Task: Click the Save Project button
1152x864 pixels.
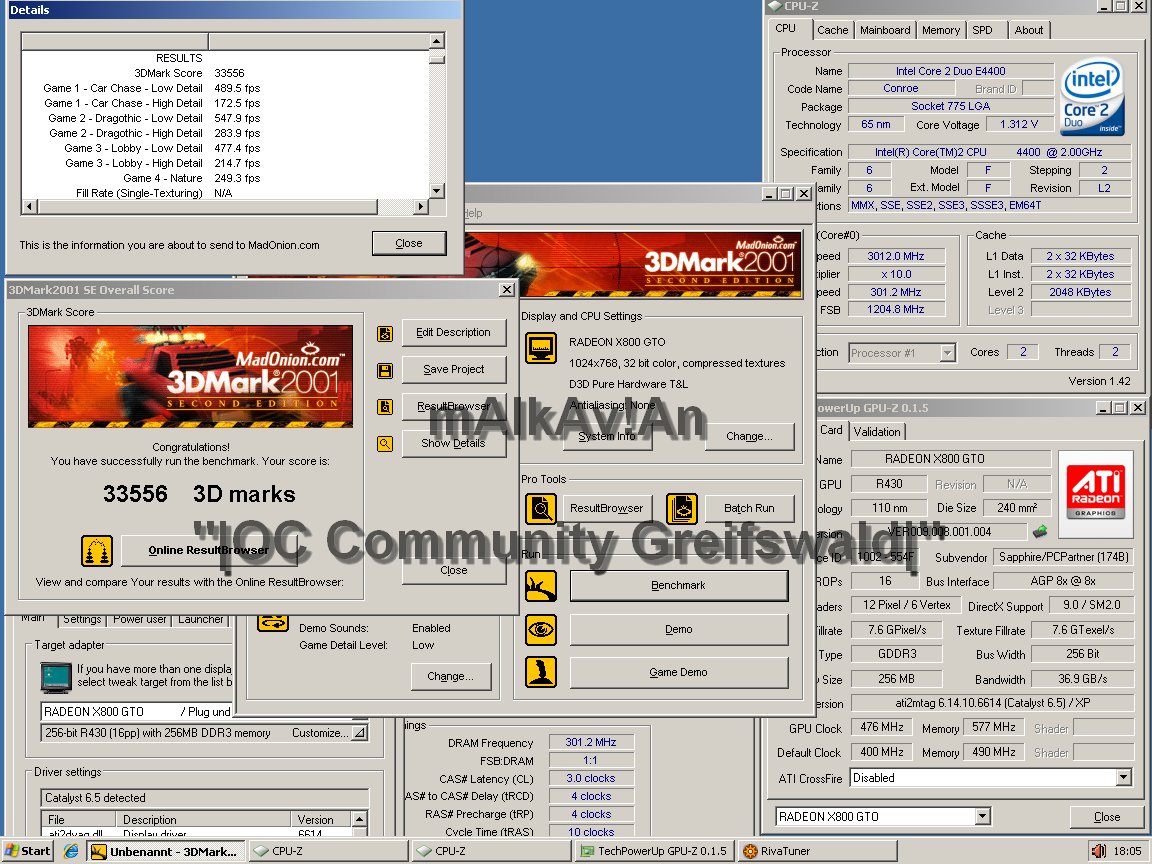Action: (x=453, y=370)
